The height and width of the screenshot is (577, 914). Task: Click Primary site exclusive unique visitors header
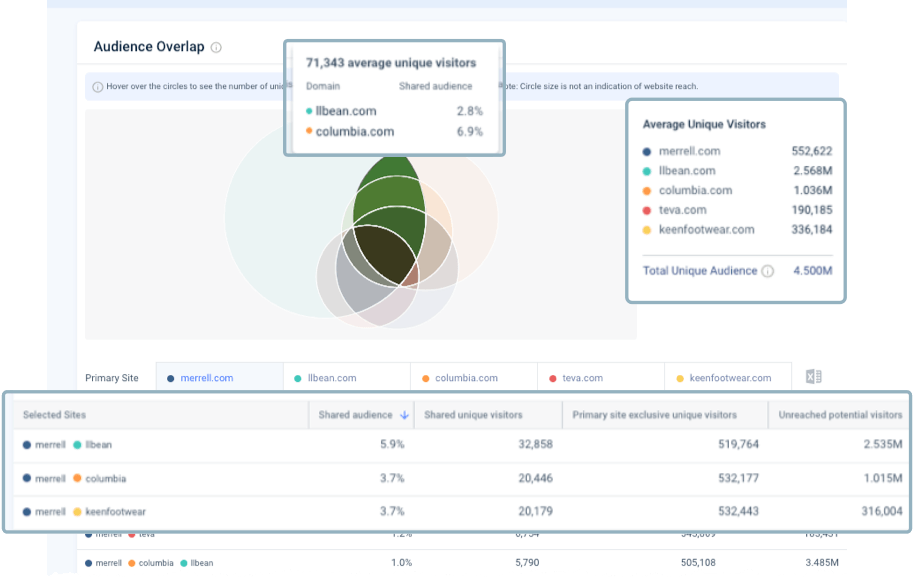click(x=654, y=415)
